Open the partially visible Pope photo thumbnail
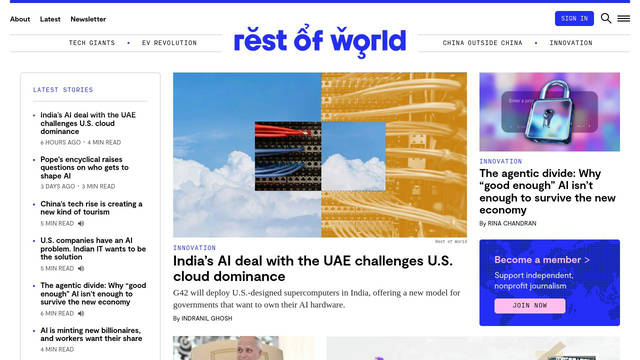The height and width of the screenshot is (360, 640). (x=244, y=348)
